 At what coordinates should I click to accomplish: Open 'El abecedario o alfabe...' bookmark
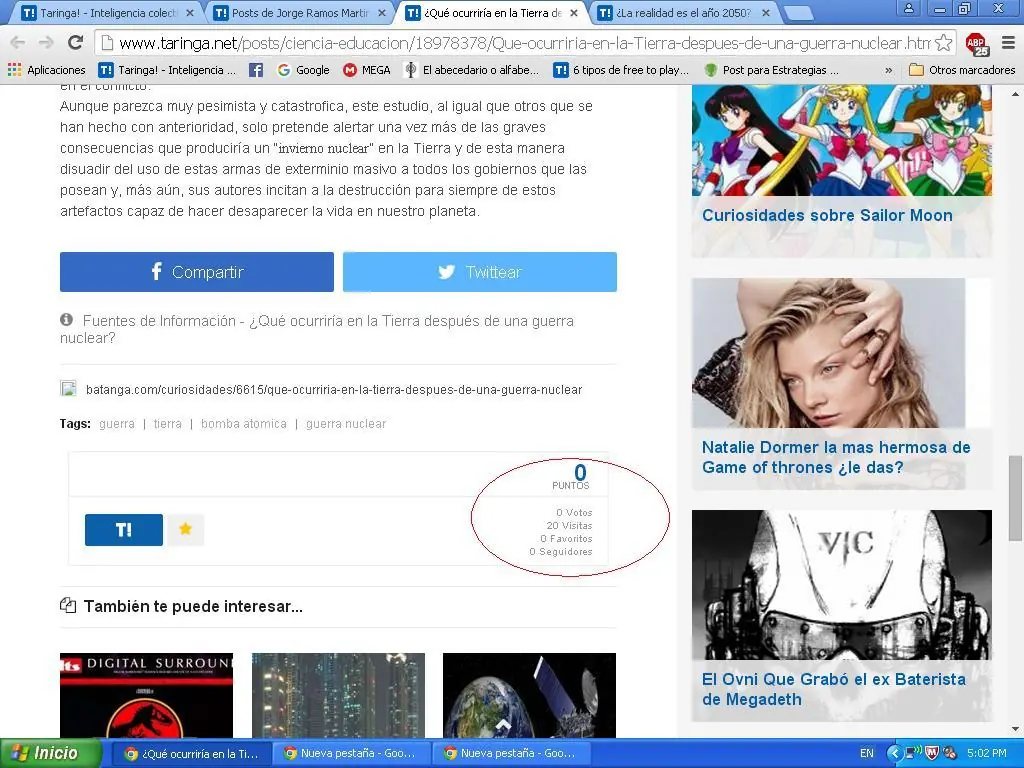pyautogui.click(x=472, y=70)
